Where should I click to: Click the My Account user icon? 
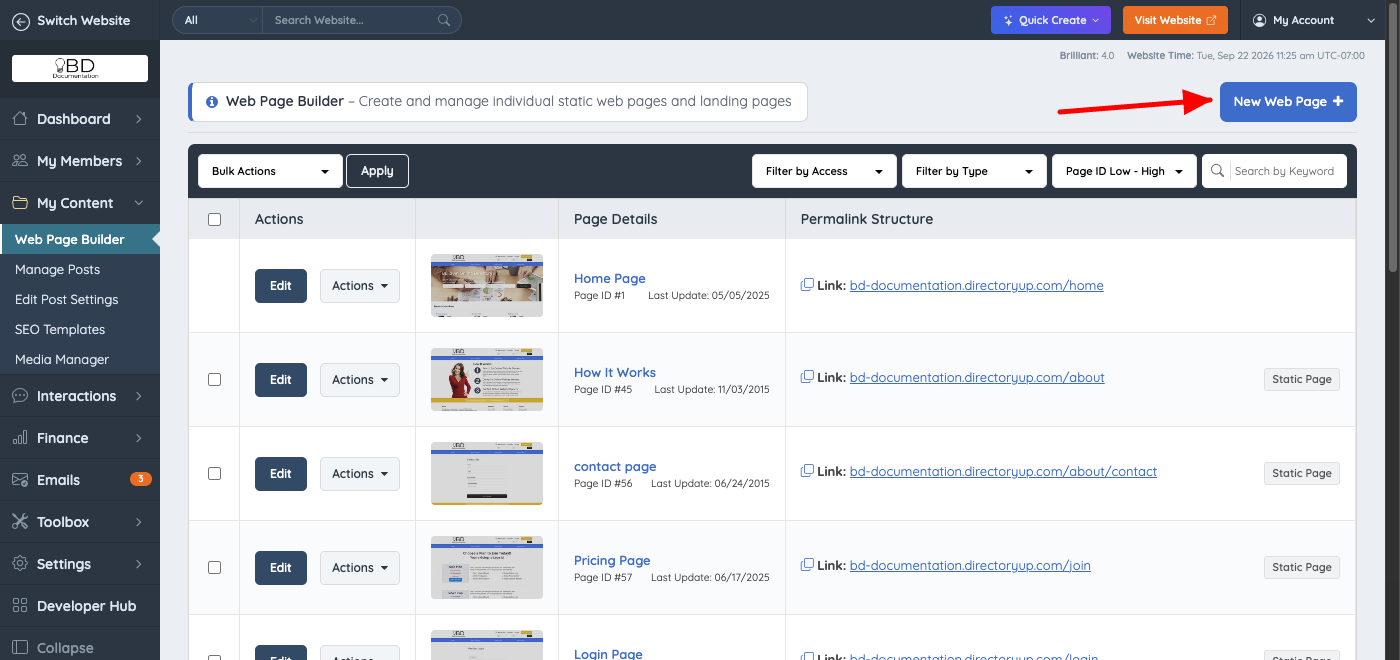[x=1259, y=20]
